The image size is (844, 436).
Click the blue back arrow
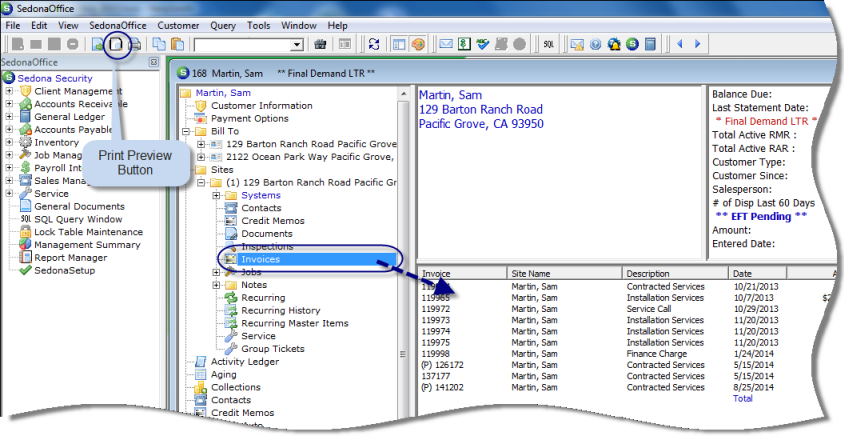click(x=679, y=44)
